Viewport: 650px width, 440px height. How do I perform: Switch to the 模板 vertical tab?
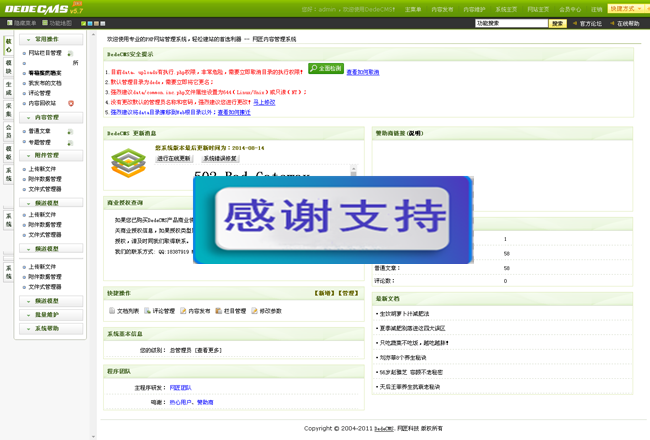click(x=9, y=153)
